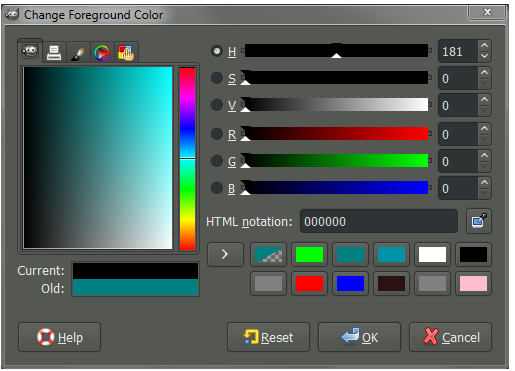Image resolution: width=515 pixels, height=371 pixels.
Task: Click the vertical rainbow hue strip
Action: click(x=187, y=159)
